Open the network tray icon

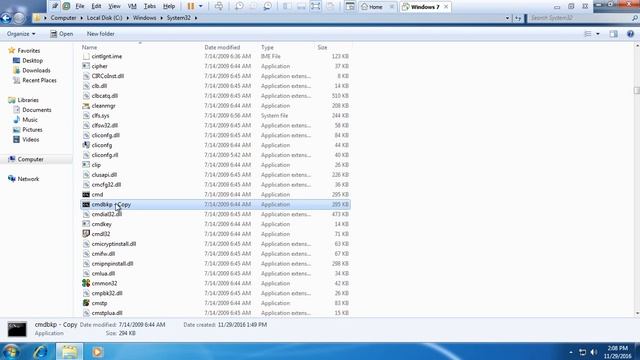coord(582,352)
